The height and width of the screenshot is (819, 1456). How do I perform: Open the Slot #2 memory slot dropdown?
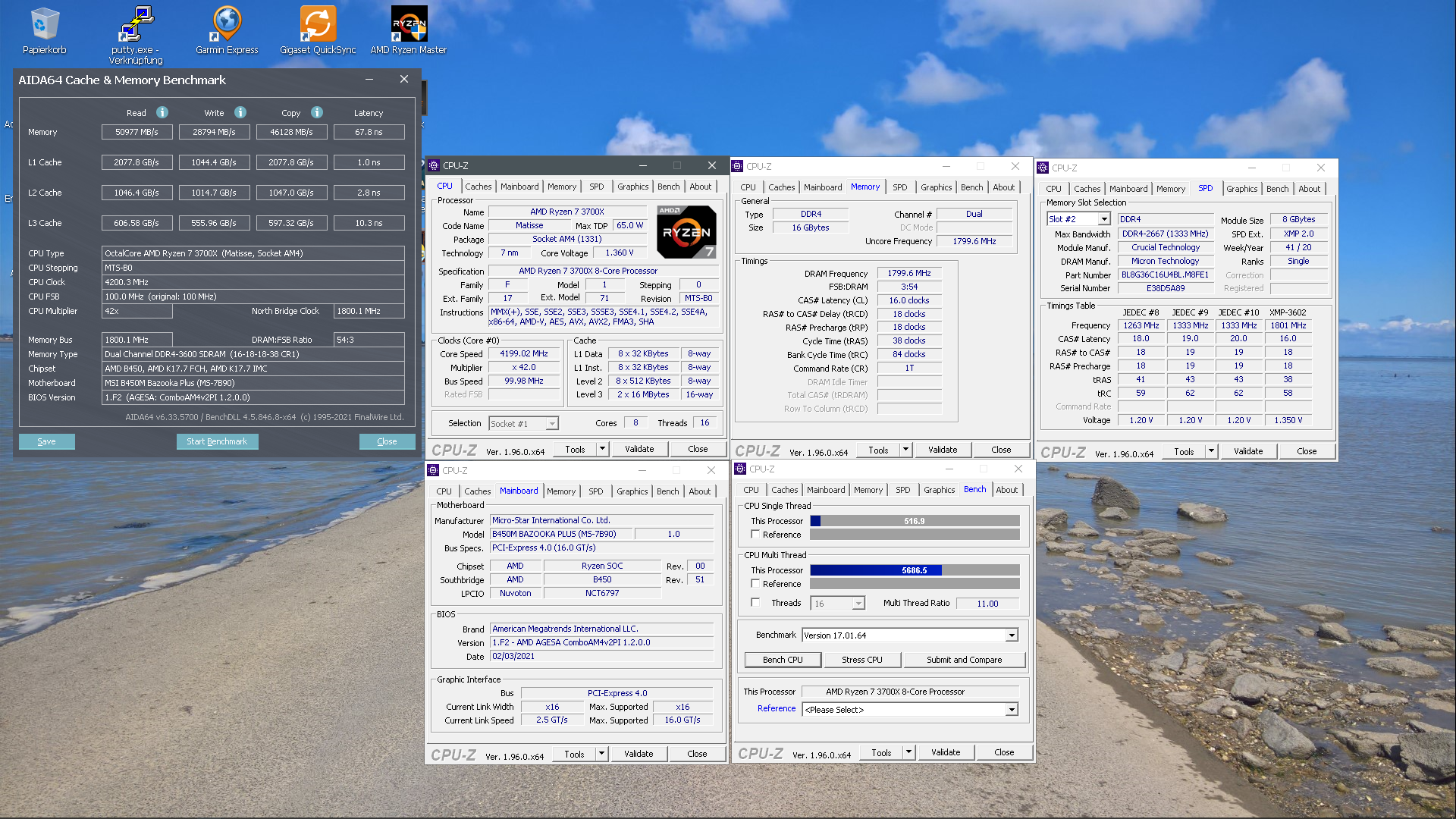[x=1104, y=219]
